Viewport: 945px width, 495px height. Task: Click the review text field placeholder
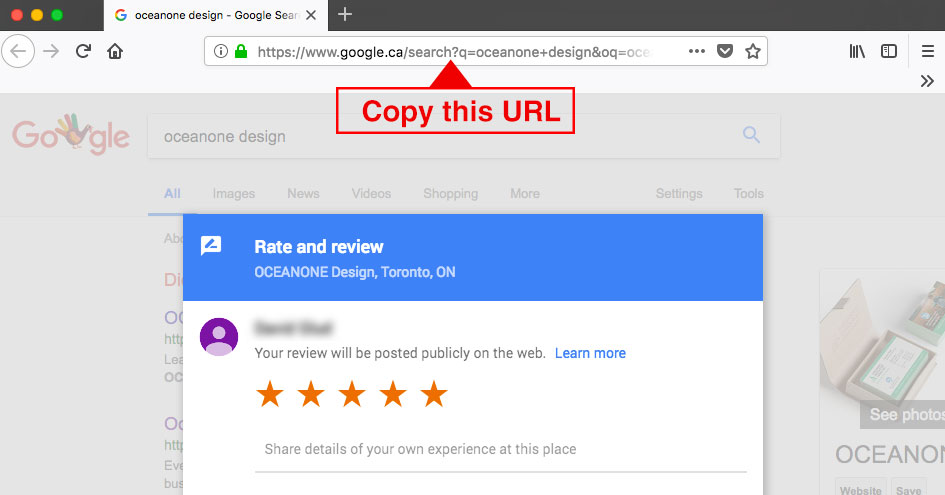coord(420,449)
